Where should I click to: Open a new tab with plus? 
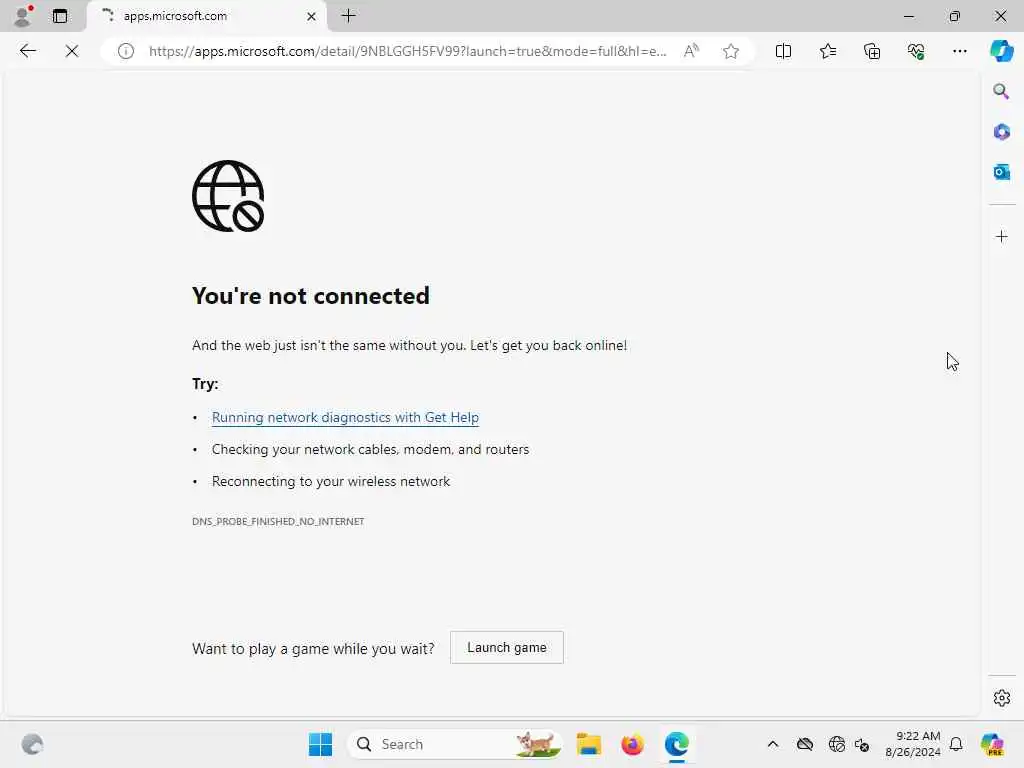pos(349,16)
